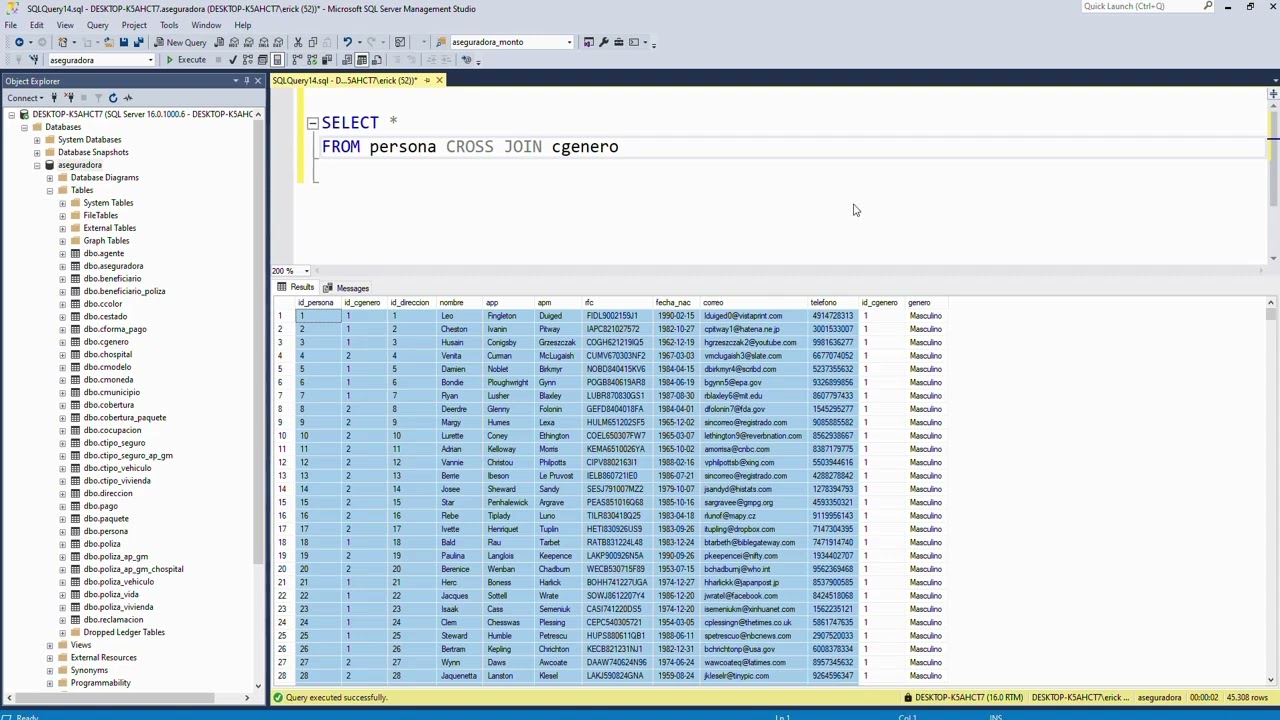The image size is (1280, 720).
Task: Click the Open File folder icon
Action: (109, 42)
